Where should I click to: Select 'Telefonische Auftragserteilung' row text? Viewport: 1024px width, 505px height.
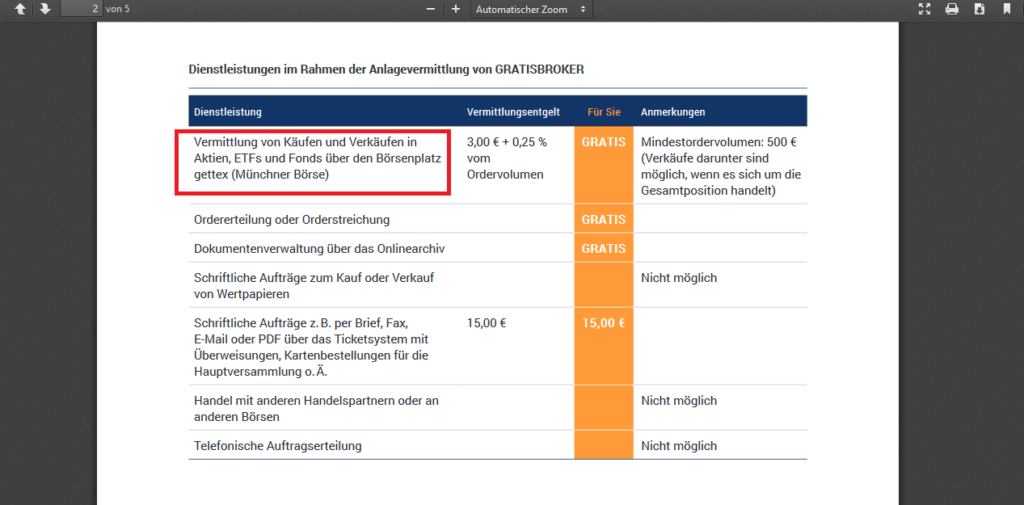click(x=278, y=446)
